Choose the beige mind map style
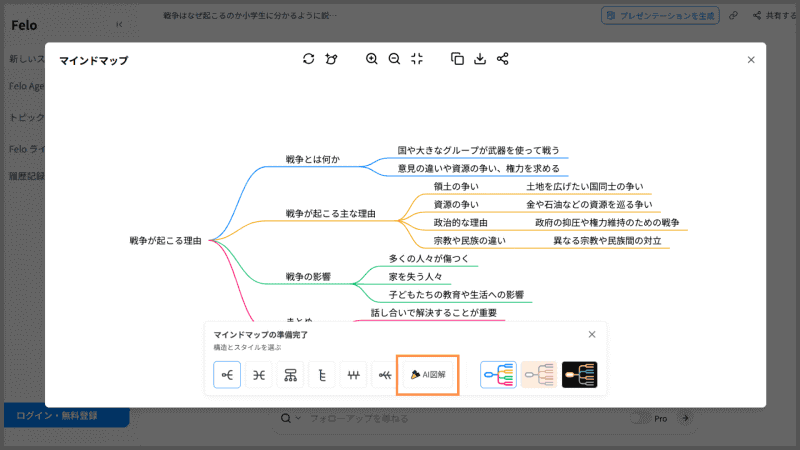Image resolution: width=800 pixels, height=450 pixels. tap(539, 375)
